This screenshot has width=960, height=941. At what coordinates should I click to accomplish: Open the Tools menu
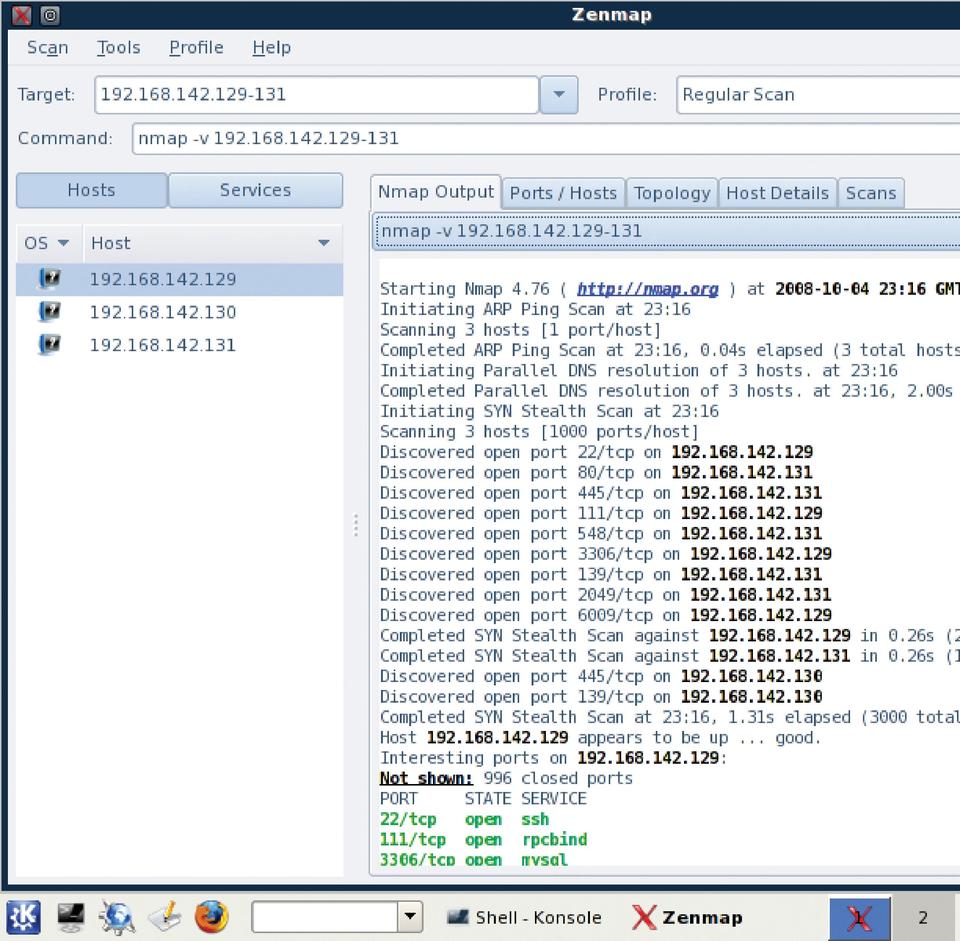click(x=118, y=47)
